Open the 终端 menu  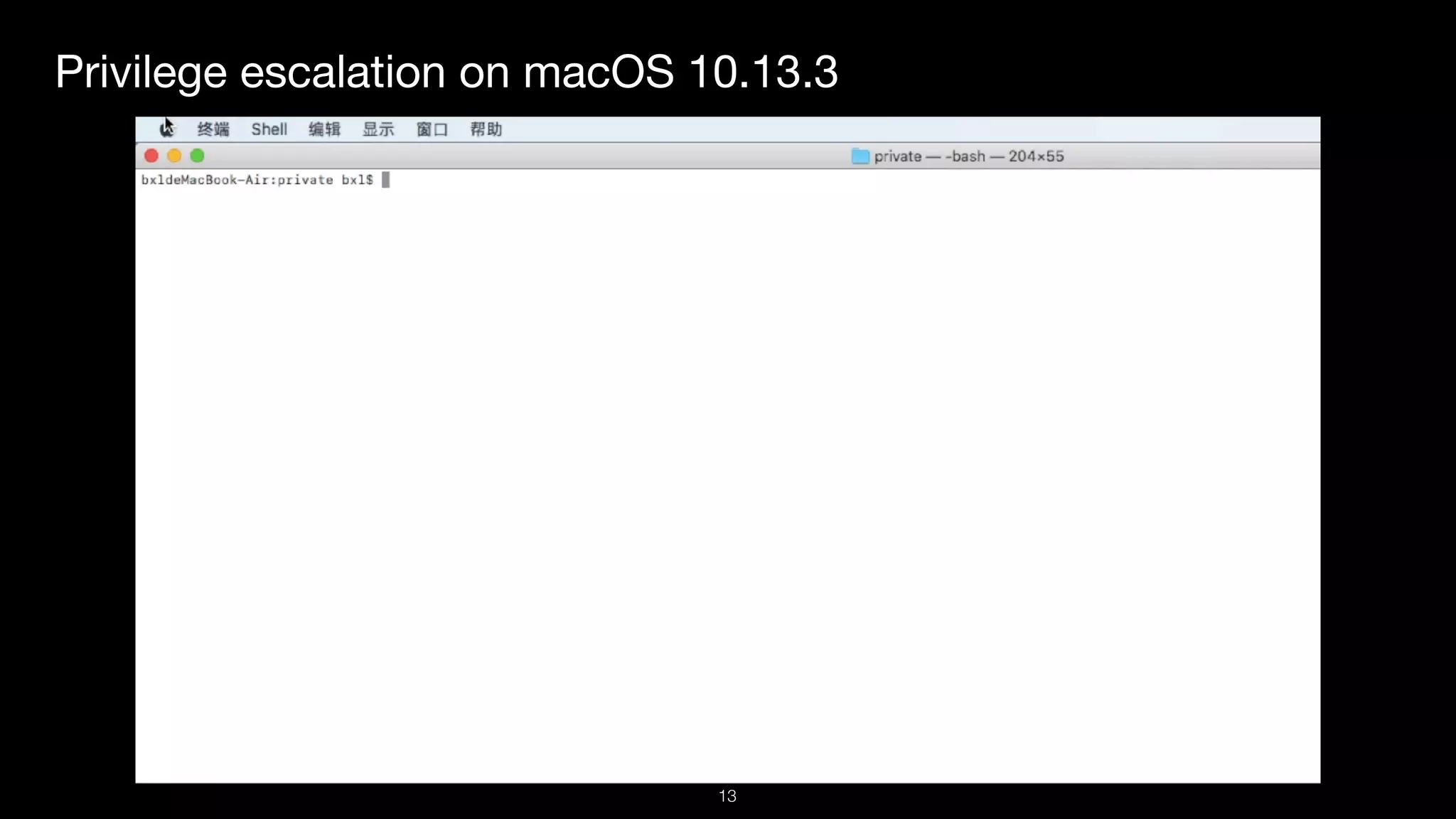coord(213,129)
